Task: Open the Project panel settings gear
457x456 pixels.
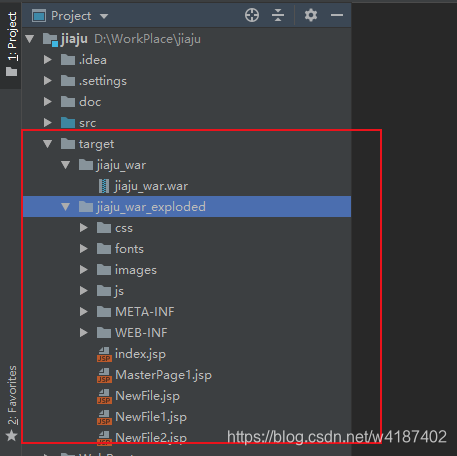Action: pyautogui.click(x=311, y=15)
